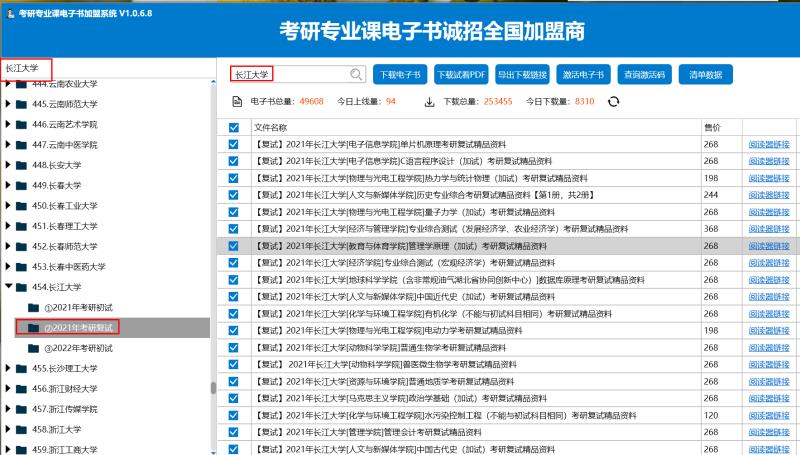Expand the 453.长春中医药大学 node
The width and height of the screenshot is (800, 455).
[x=8, y=266]
